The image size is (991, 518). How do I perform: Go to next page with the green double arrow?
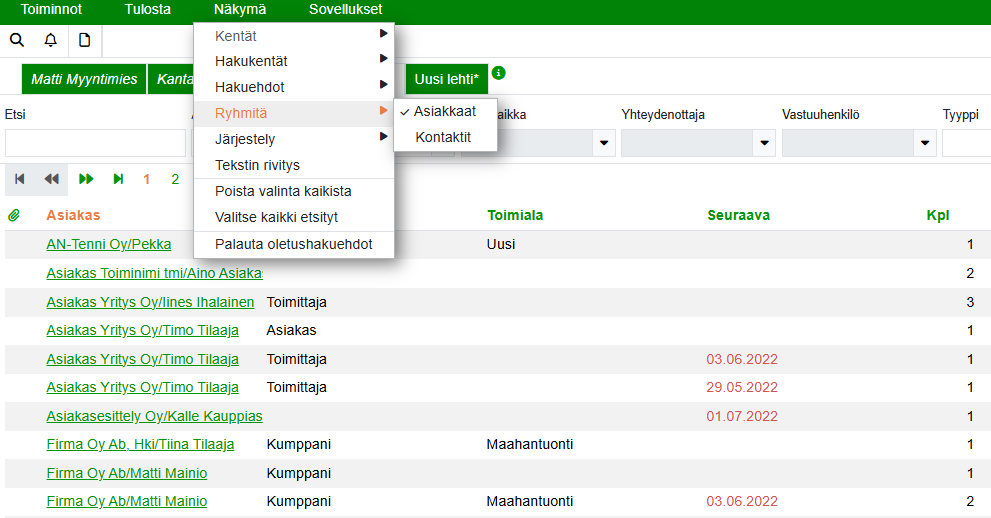(x=86, y=179)
